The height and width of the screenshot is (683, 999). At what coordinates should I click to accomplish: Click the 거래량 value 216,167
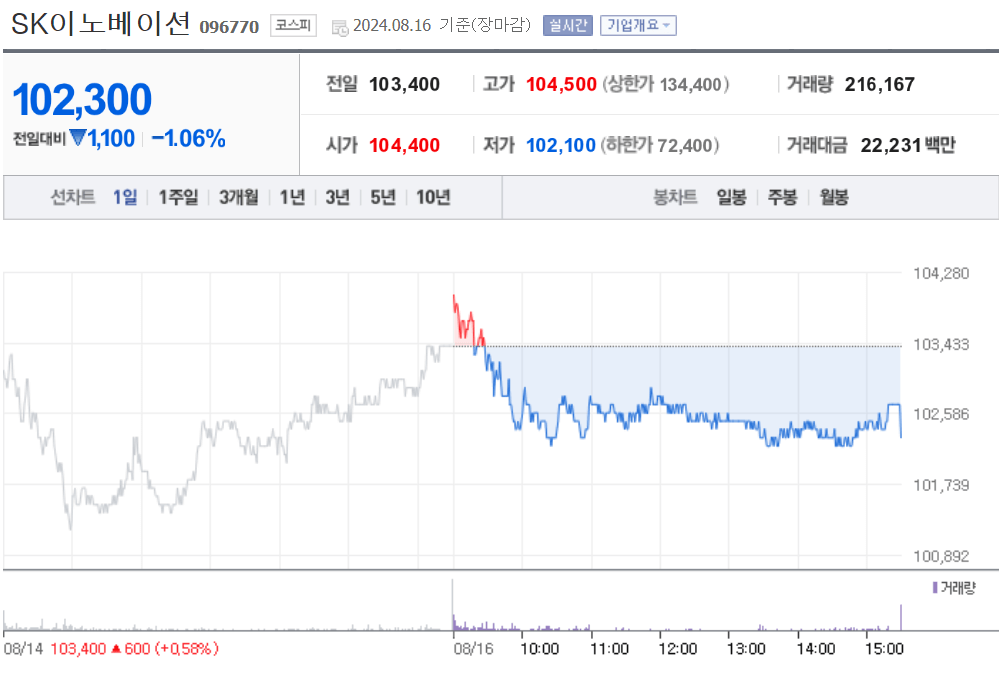tap(880, 84)
